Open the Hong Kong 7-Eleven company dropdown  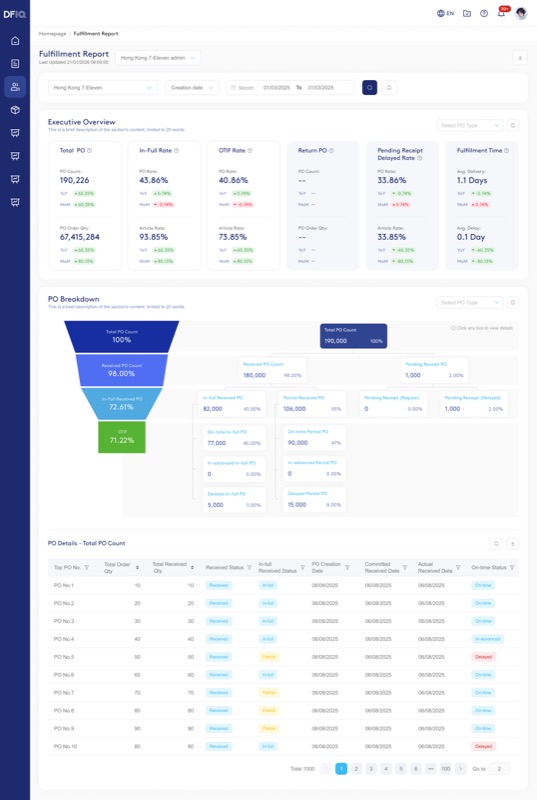(x=103, y=87)
